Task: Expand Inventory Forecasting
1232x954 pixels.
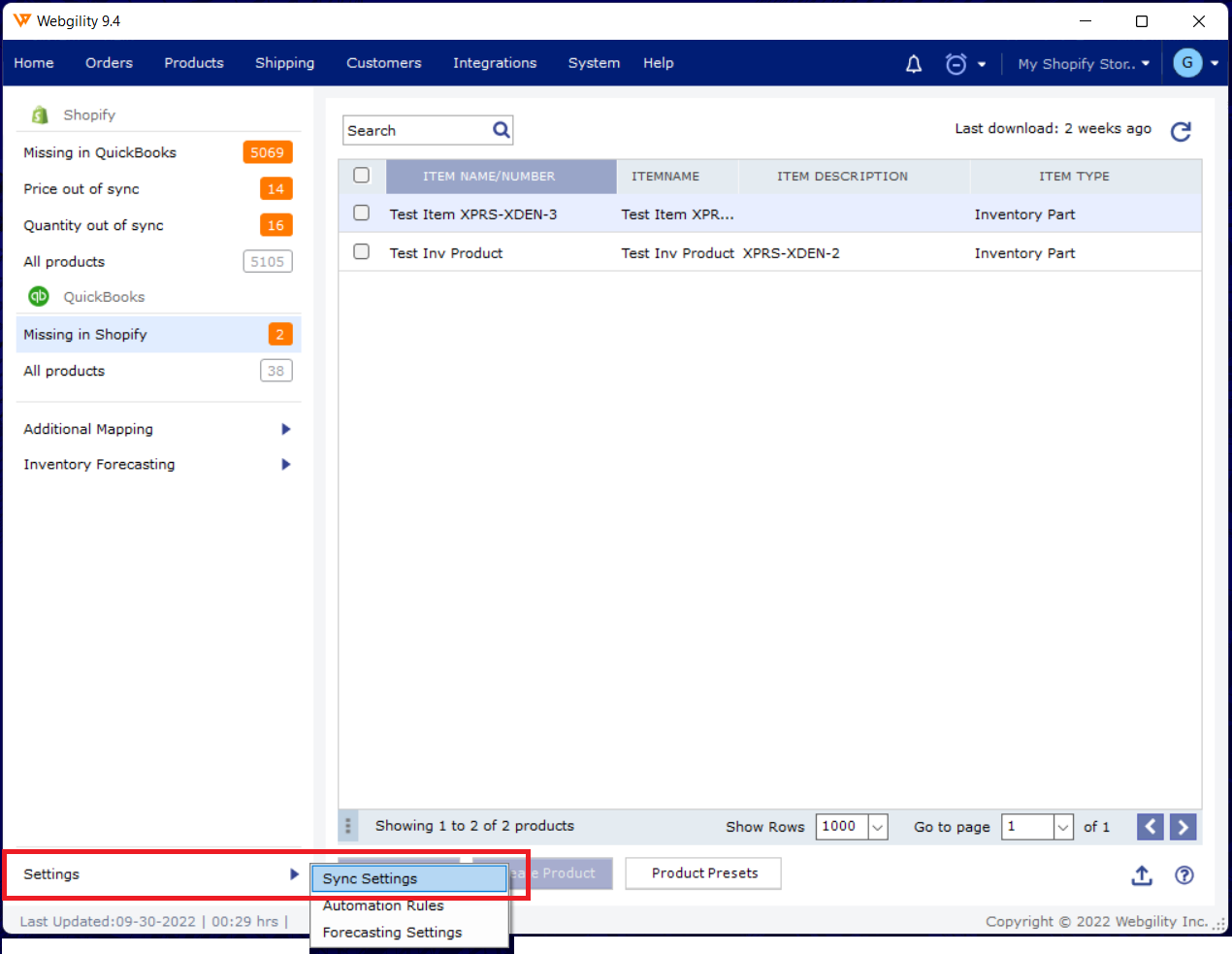Action: point(286,464)
